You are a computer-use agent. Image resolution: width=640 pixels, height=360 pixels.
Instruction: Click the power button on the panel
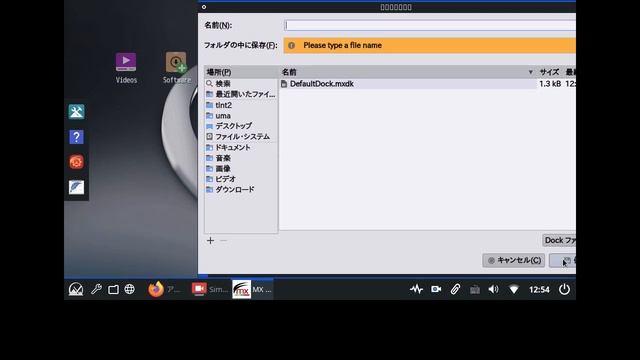click(x=564, y=289)
